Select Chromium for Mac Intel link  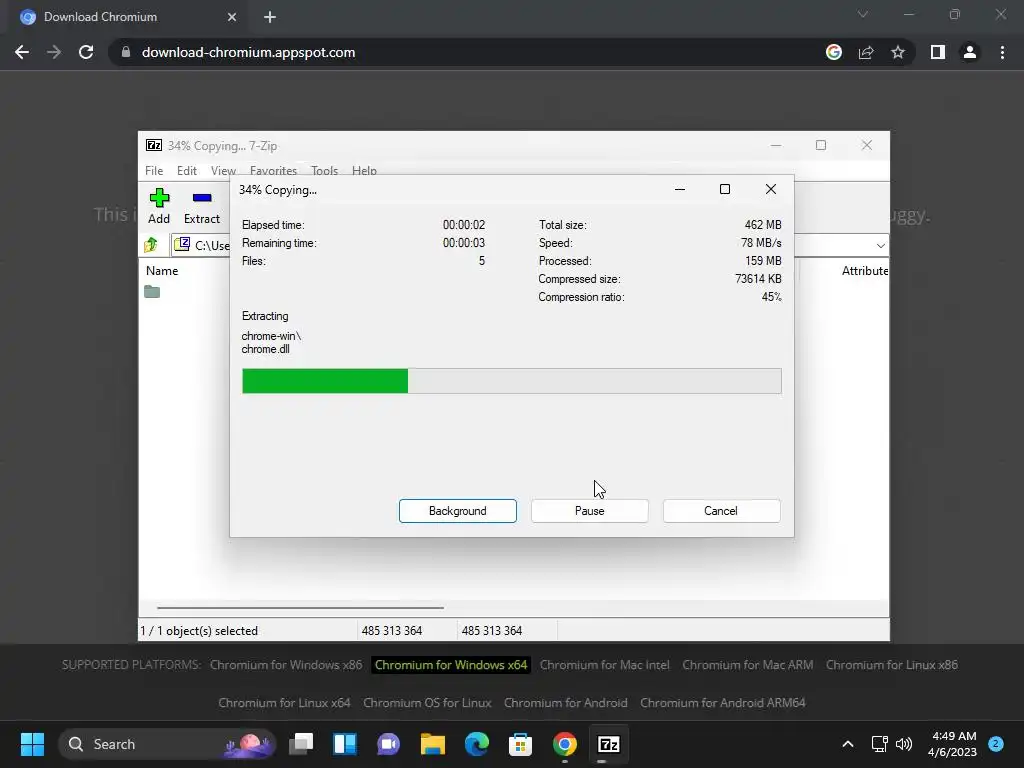(x=605, y=665)
